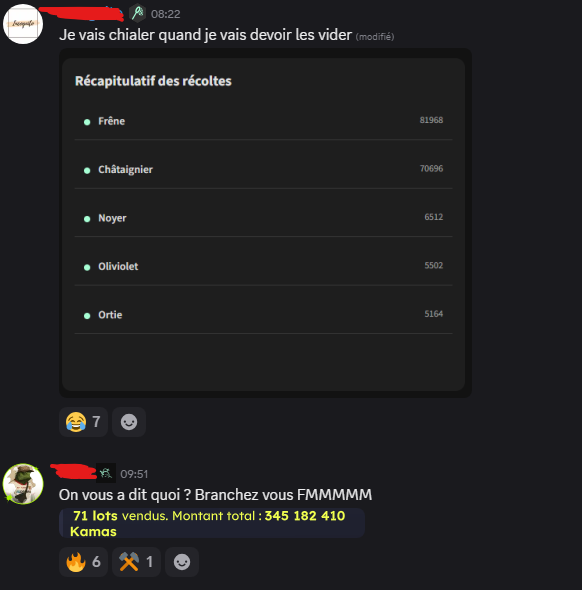The image size is (582, 590).
Task: Add a reaction to the second message
Action: pos(182,562)
